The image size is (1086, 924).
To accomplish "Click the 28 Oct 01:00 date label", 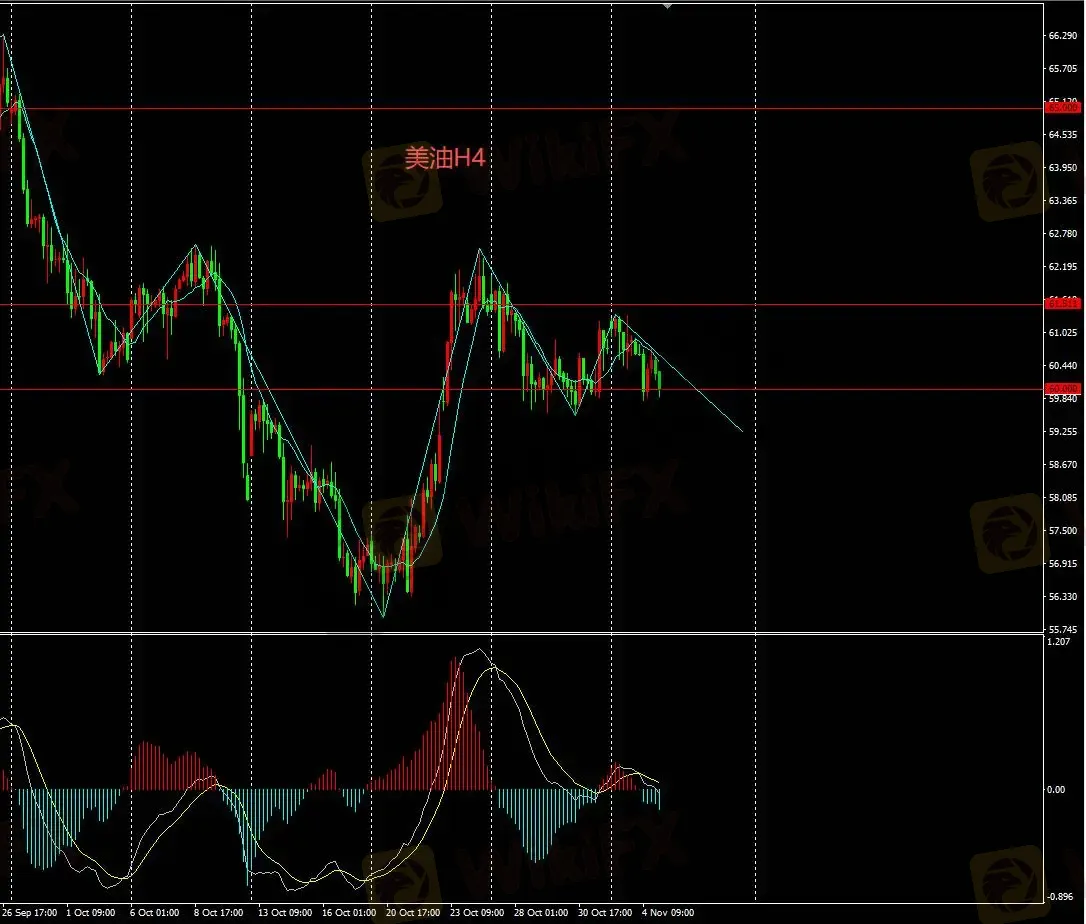I will pos(541,912).
